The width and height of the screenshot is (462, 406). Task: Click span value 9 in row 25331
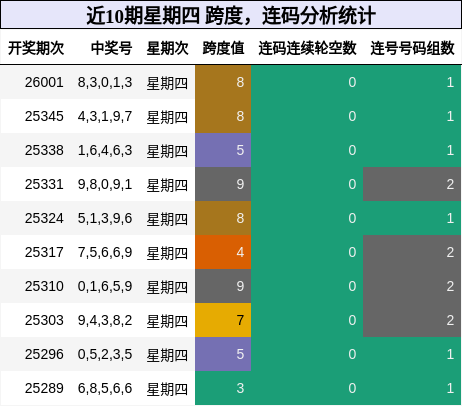(x=223, y=184)
